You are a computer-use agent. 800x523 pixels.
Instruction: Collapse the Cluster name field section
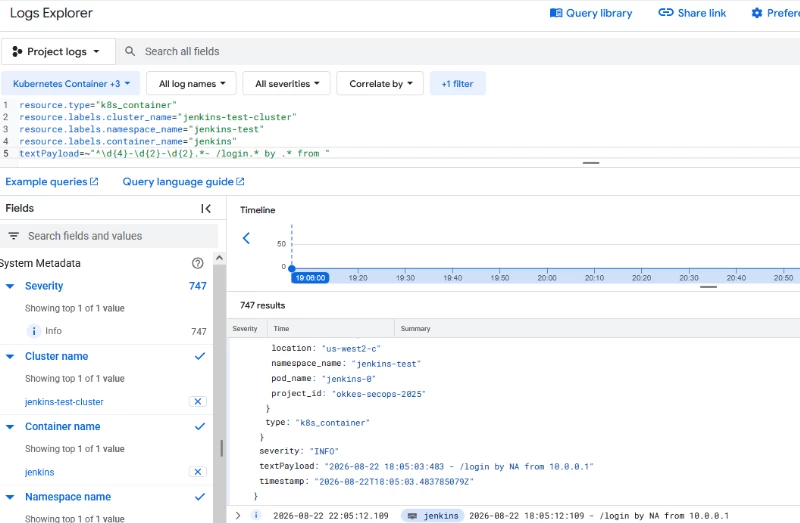(10, 357)
